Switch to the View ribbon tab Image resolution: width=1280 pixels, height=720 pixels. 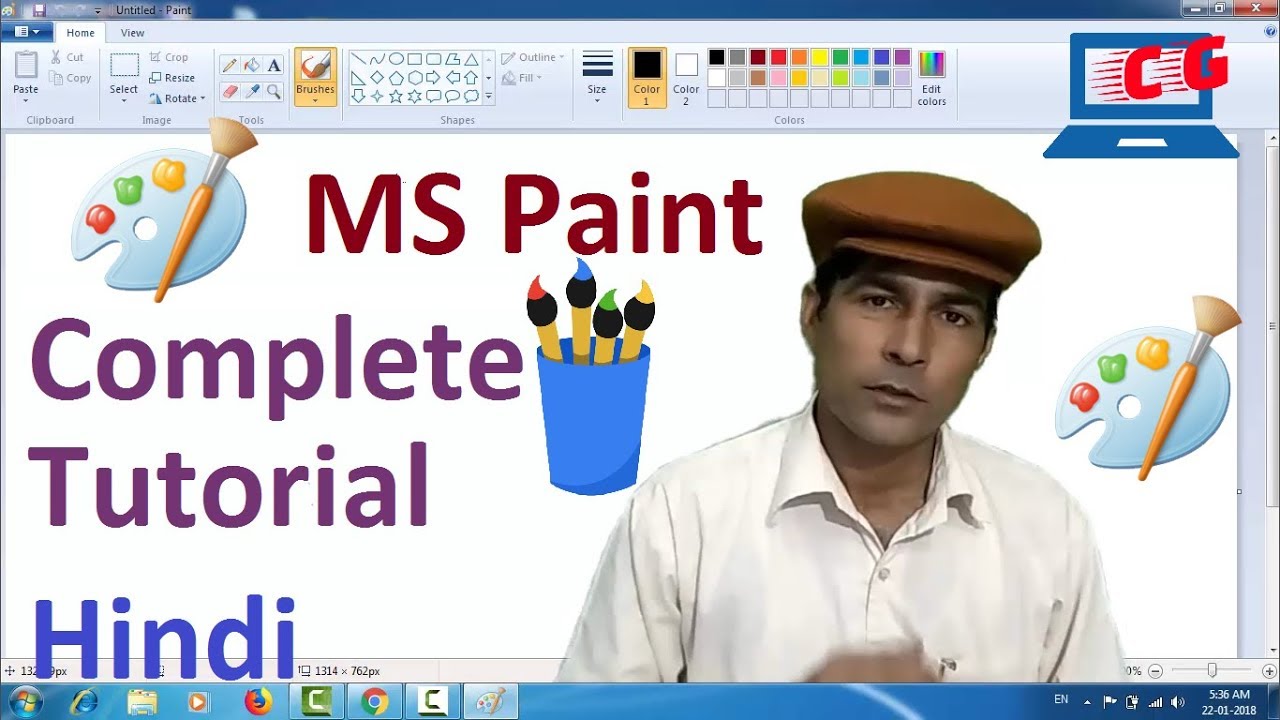pos(133,33)
